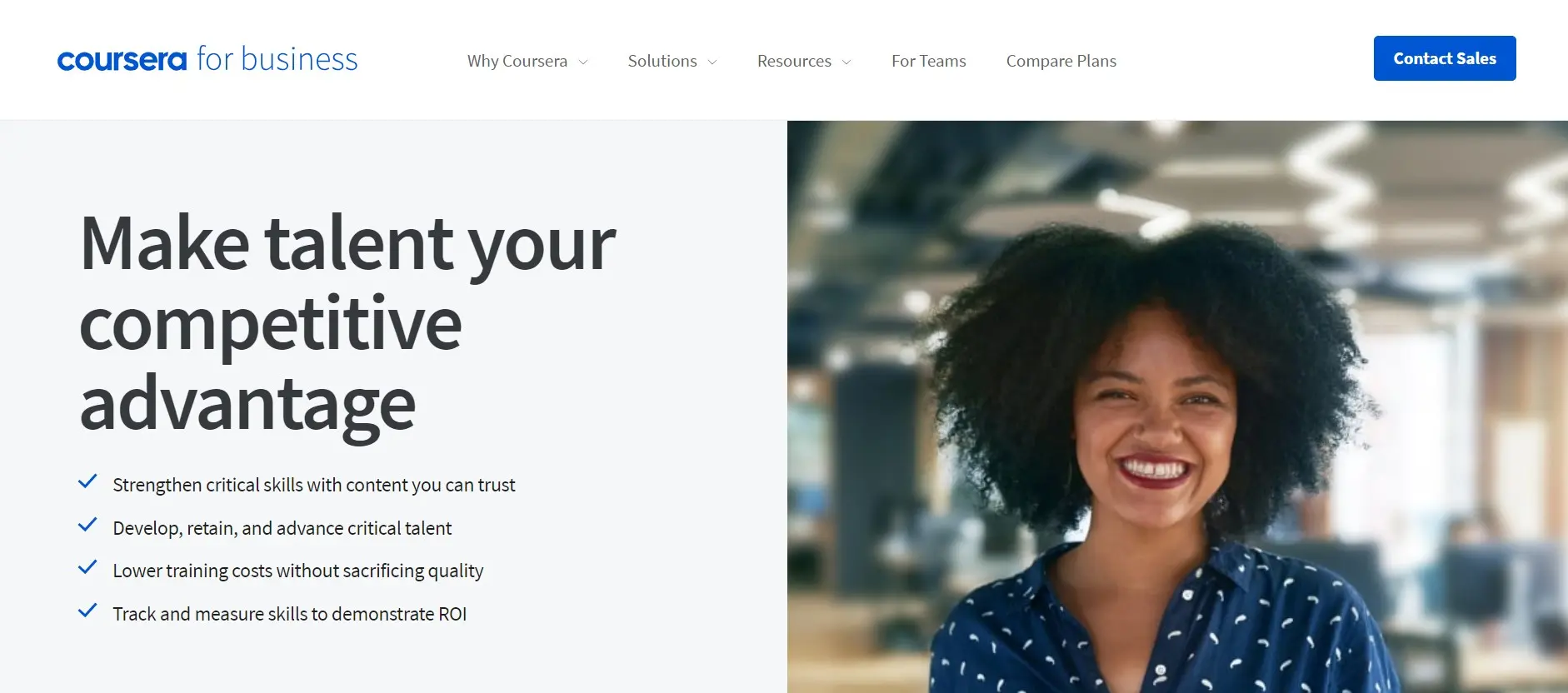Click the Contact Sales button
Image resolution: width=1568 pixels, height=693 pixels.
click(1445, 58)
